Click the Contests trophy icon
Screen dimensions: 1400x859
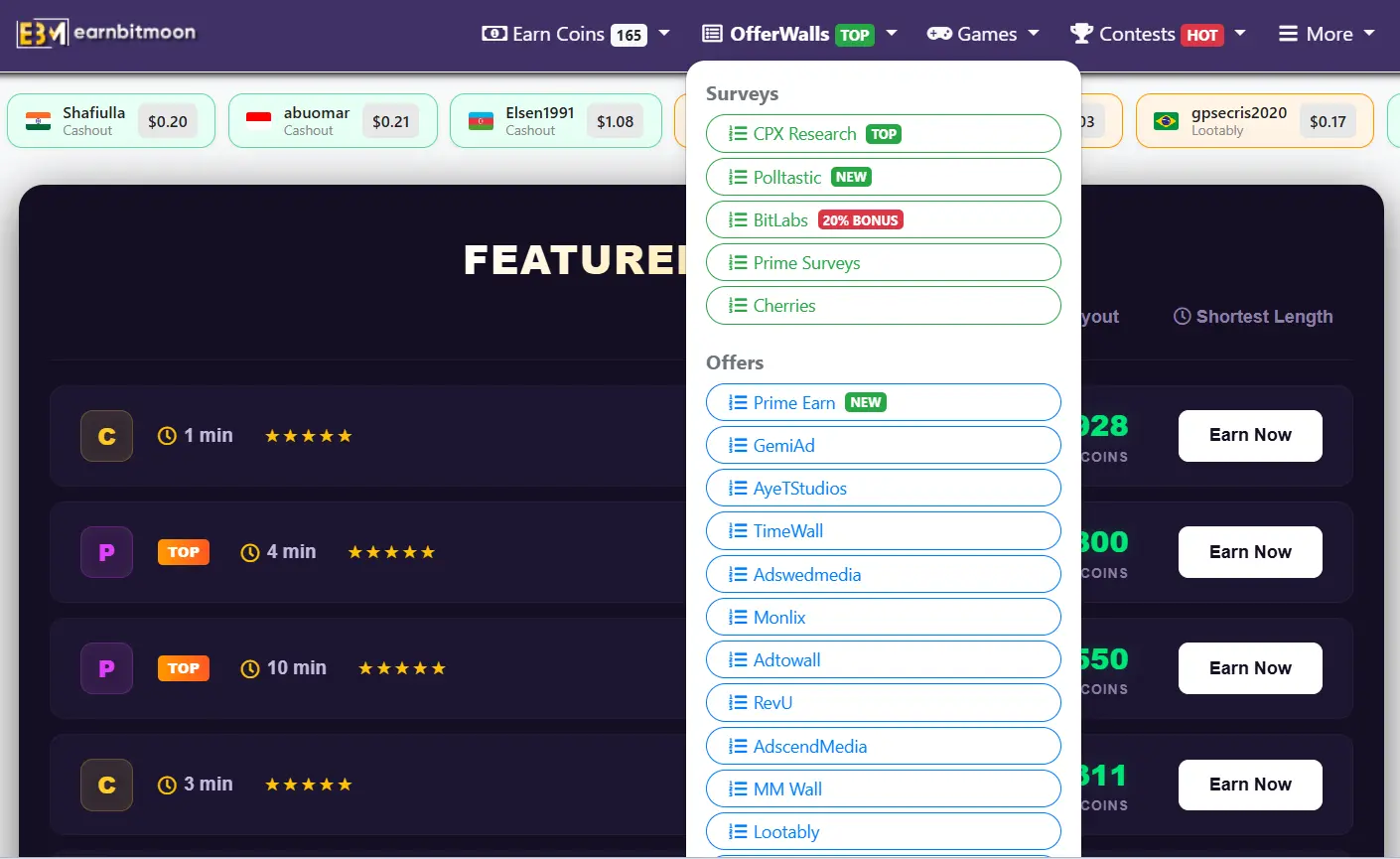pos(1081,34)
